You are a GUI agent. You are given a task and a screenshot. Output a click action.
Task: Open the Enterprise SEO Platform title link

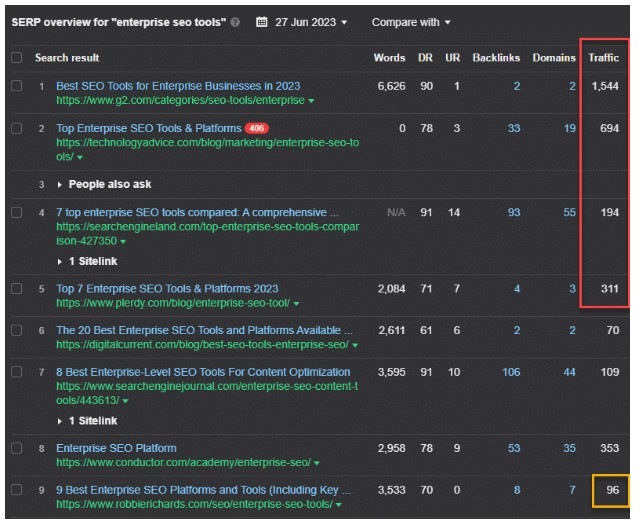116,448
